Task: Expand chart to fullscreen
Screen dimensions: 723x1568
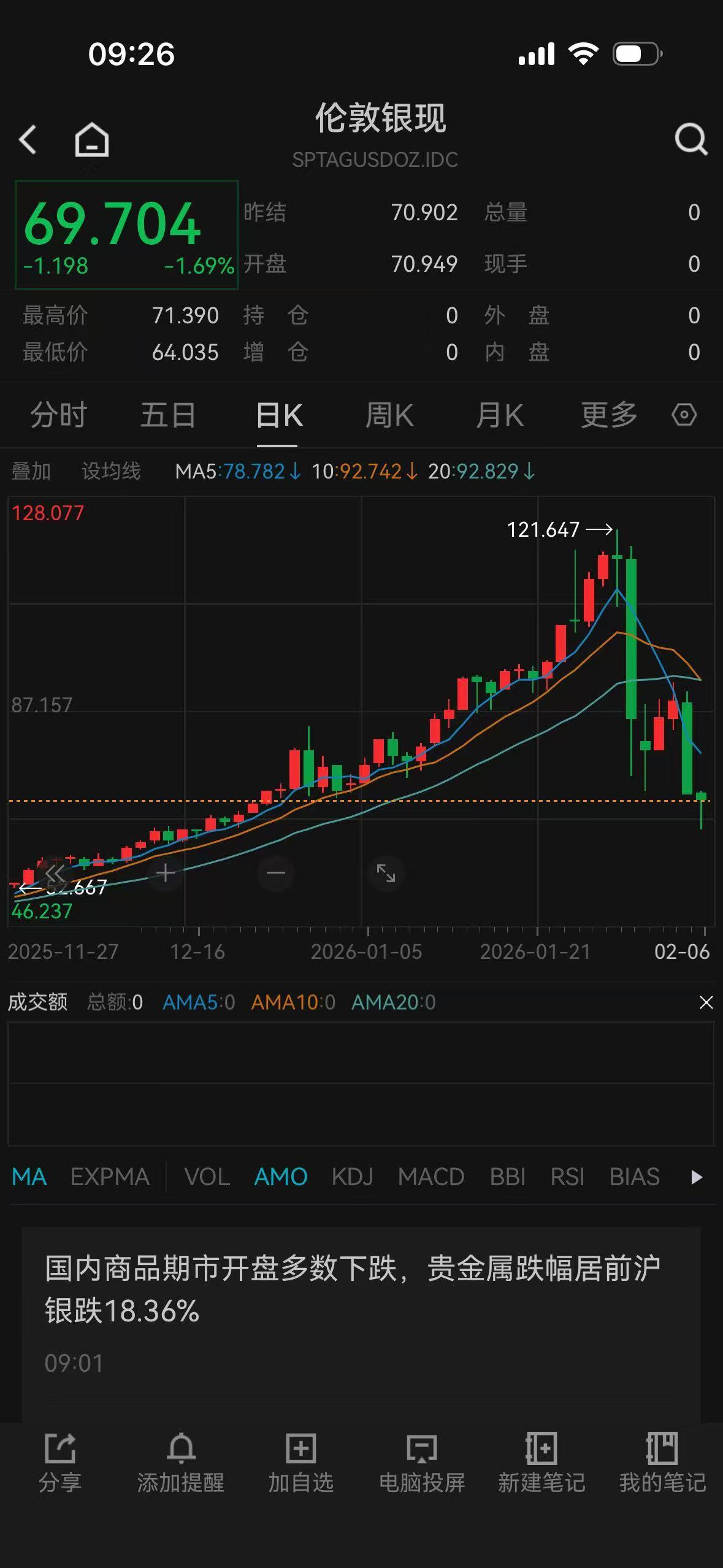Action: [x=386, y=872]
